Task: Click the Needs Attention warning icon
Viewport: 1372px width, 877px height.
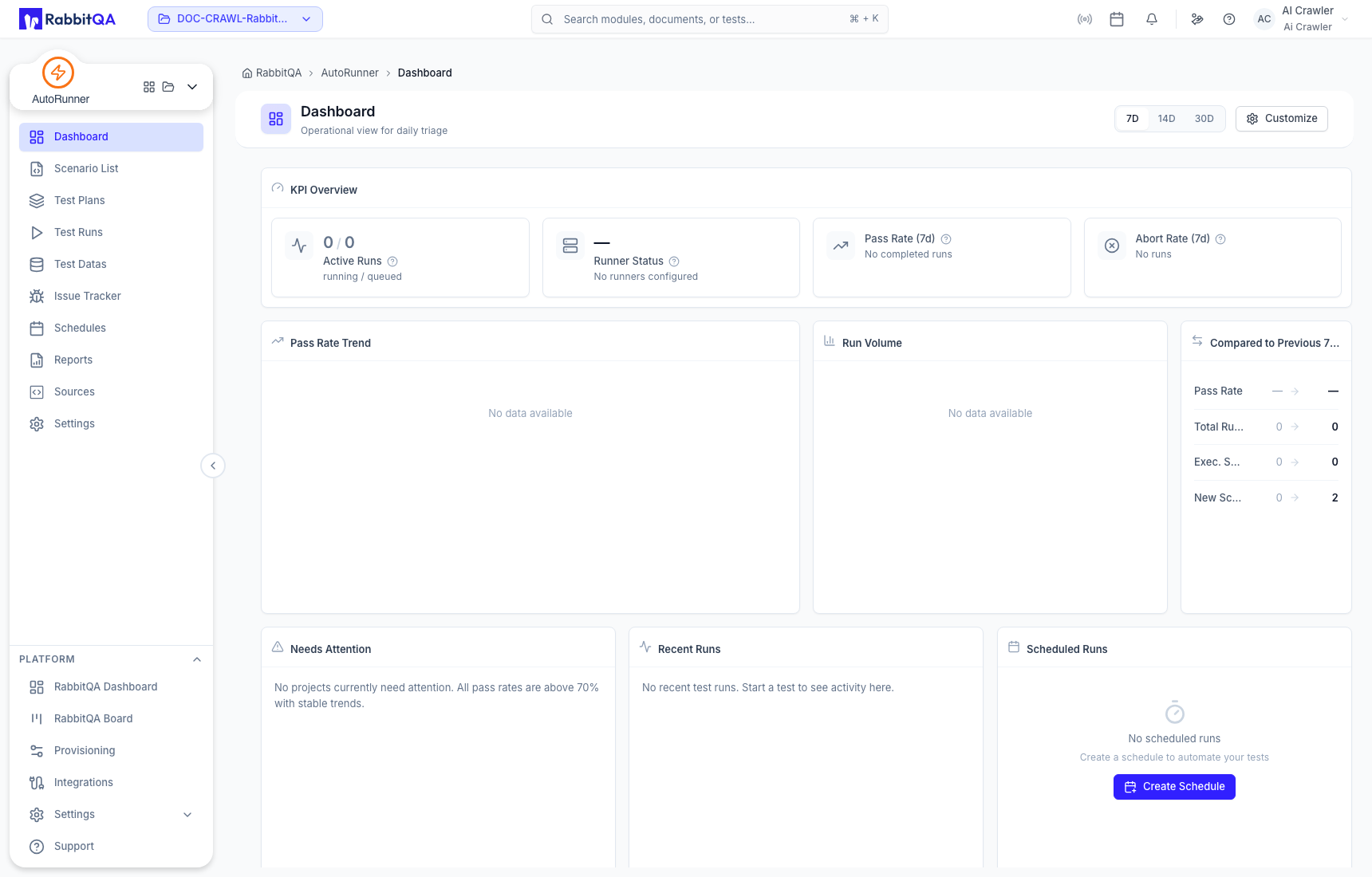Action: point(278,647)
